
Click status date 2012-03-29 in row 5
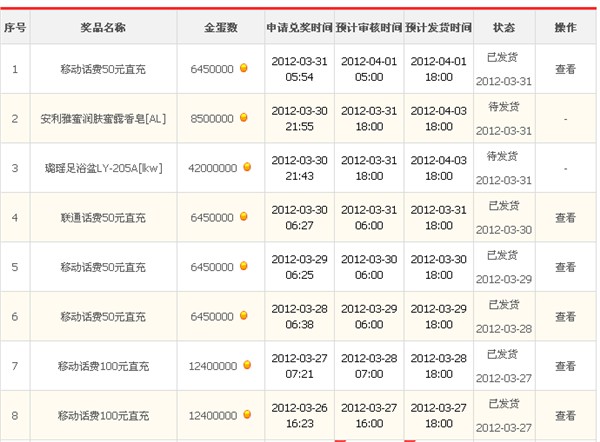click(504, 279)
